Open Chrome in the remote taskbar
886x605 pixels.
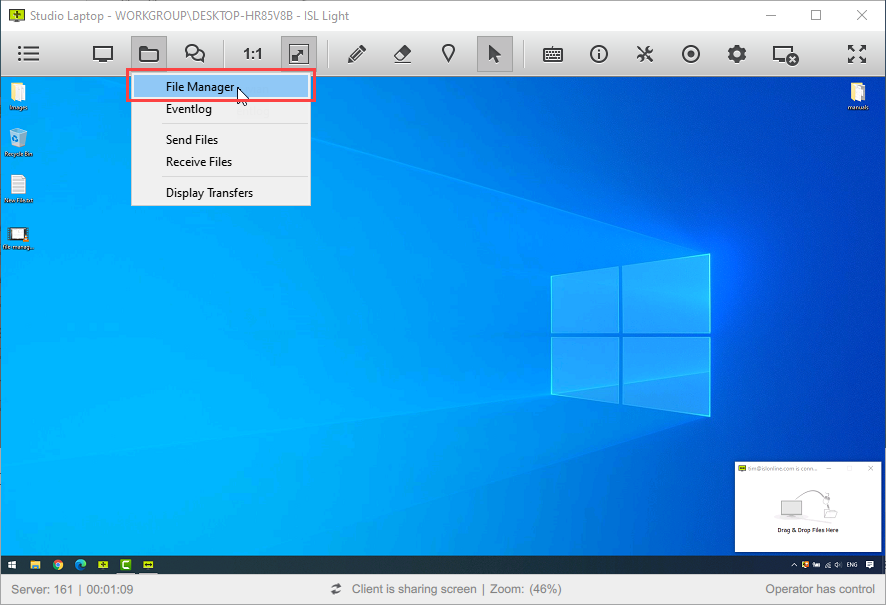point(58,564)
